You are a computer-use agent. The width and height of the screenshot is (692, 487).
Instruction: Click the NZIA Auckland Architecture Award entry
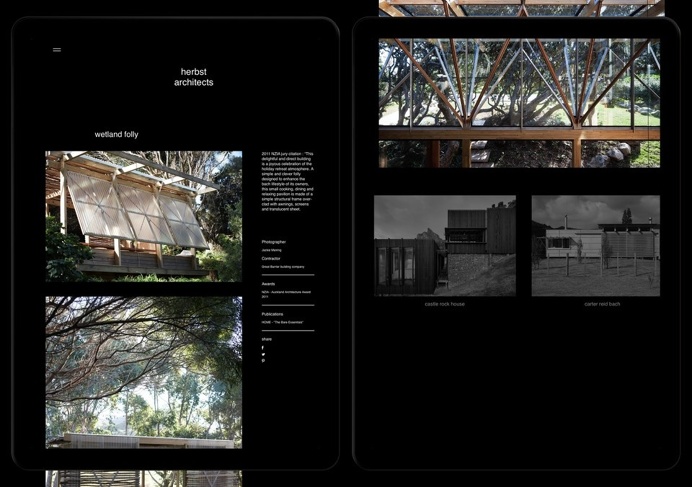[287, 294]
